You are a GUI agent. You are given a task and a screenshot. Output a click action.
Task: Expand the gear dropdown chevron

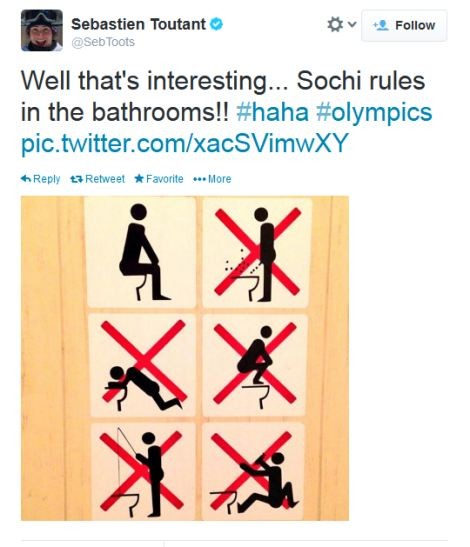[x=352, y=24]
